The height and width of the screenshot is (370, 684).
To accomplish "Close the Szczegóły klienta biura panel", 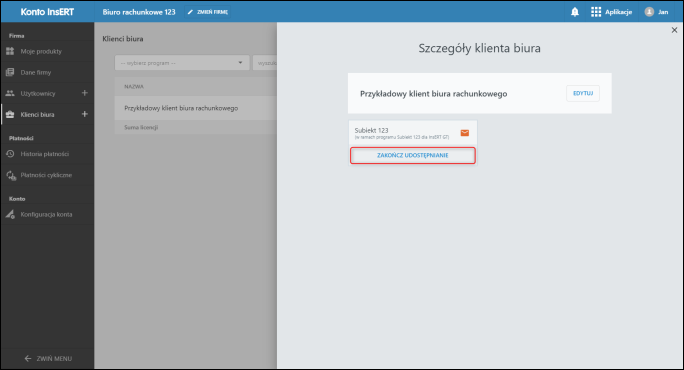I will pos(674,30).
